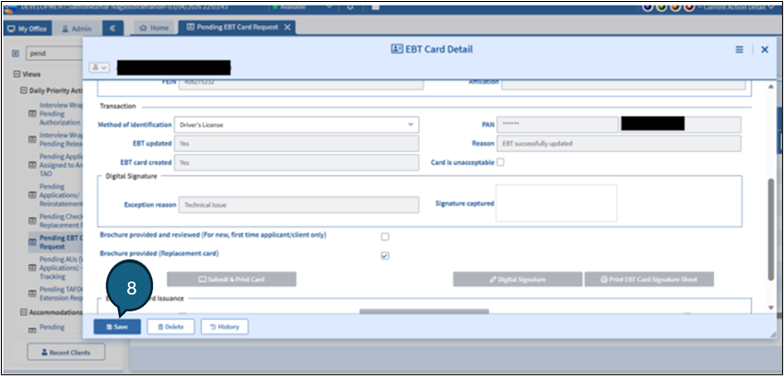Click the Delete button

(170, 326)
